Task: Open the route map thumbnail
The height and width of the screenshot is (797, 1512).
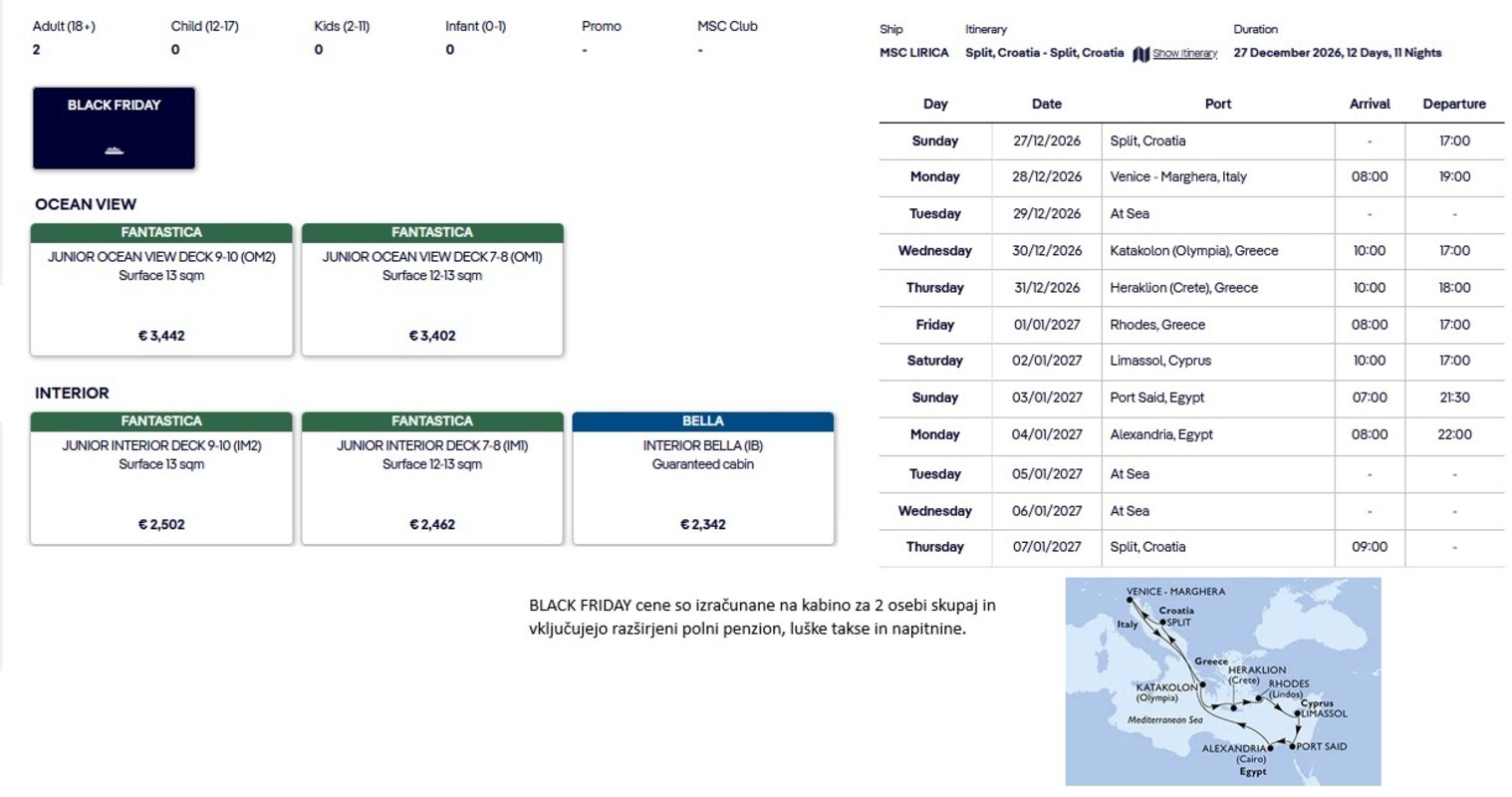Action: click(1223, 681)
